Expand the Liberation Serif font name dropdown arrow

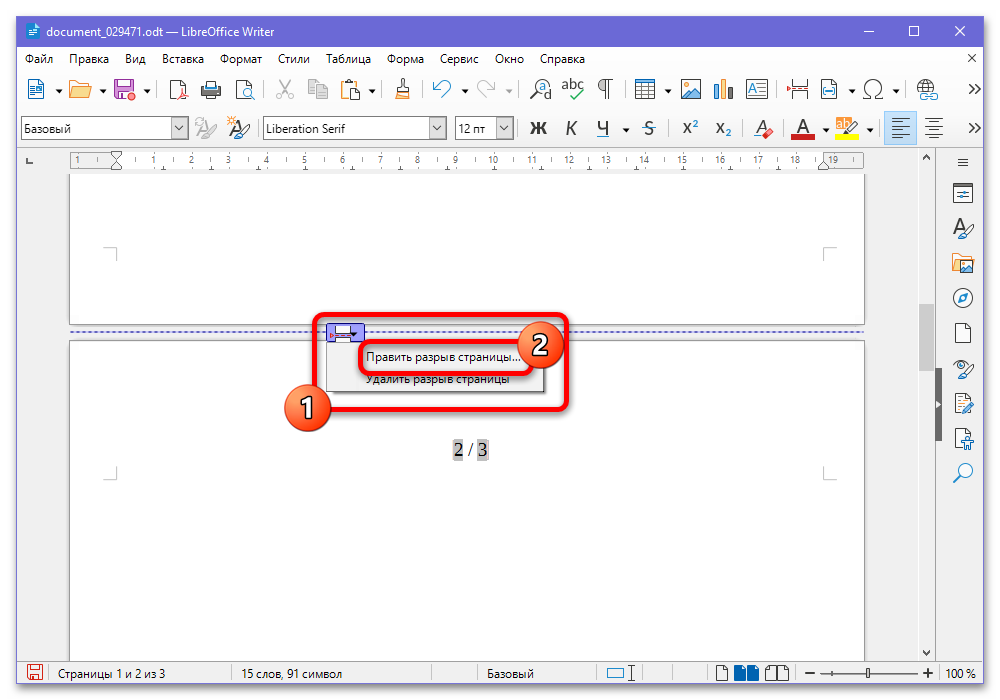(437, 129)
